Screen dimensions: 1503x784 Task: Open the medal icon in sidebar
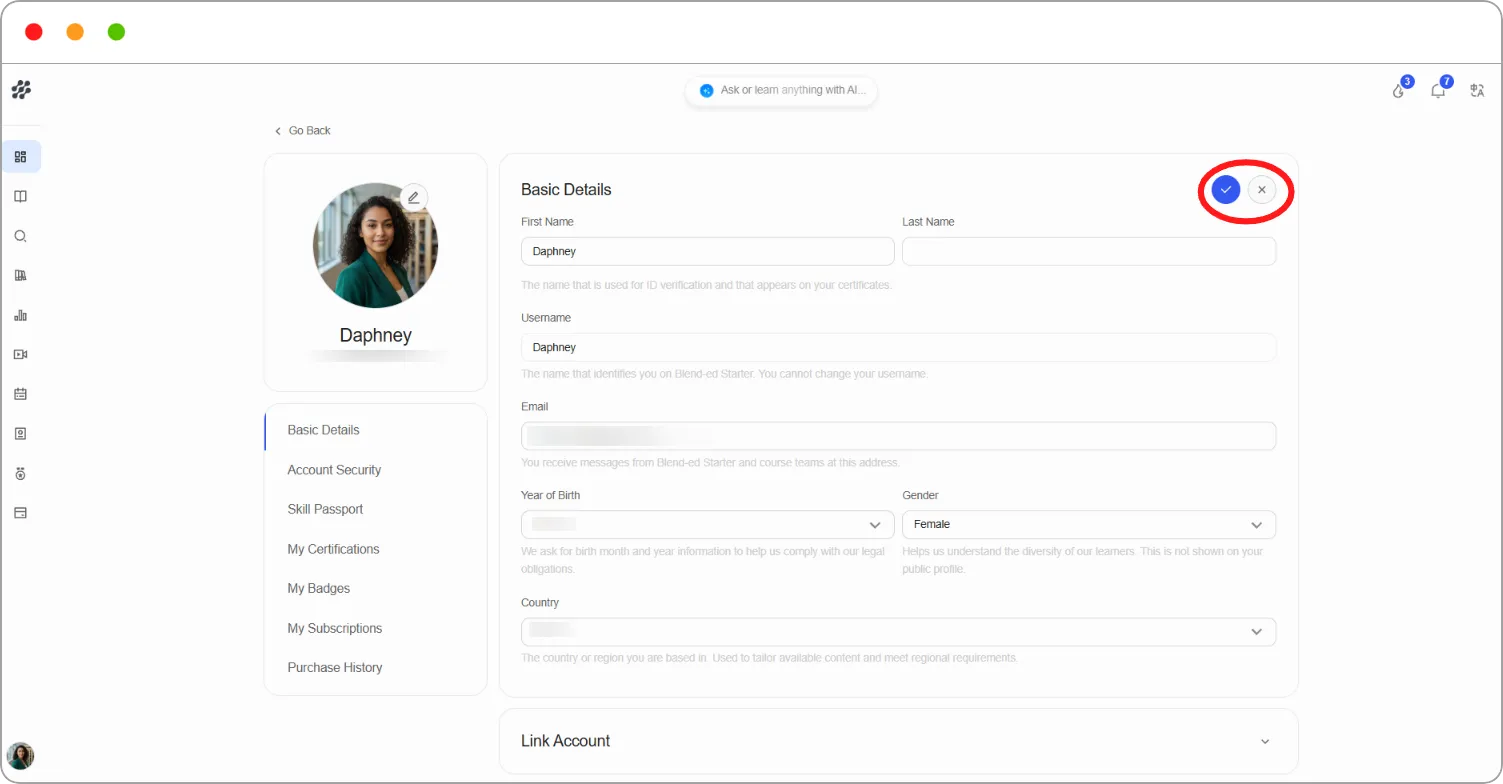pos(20,473)
